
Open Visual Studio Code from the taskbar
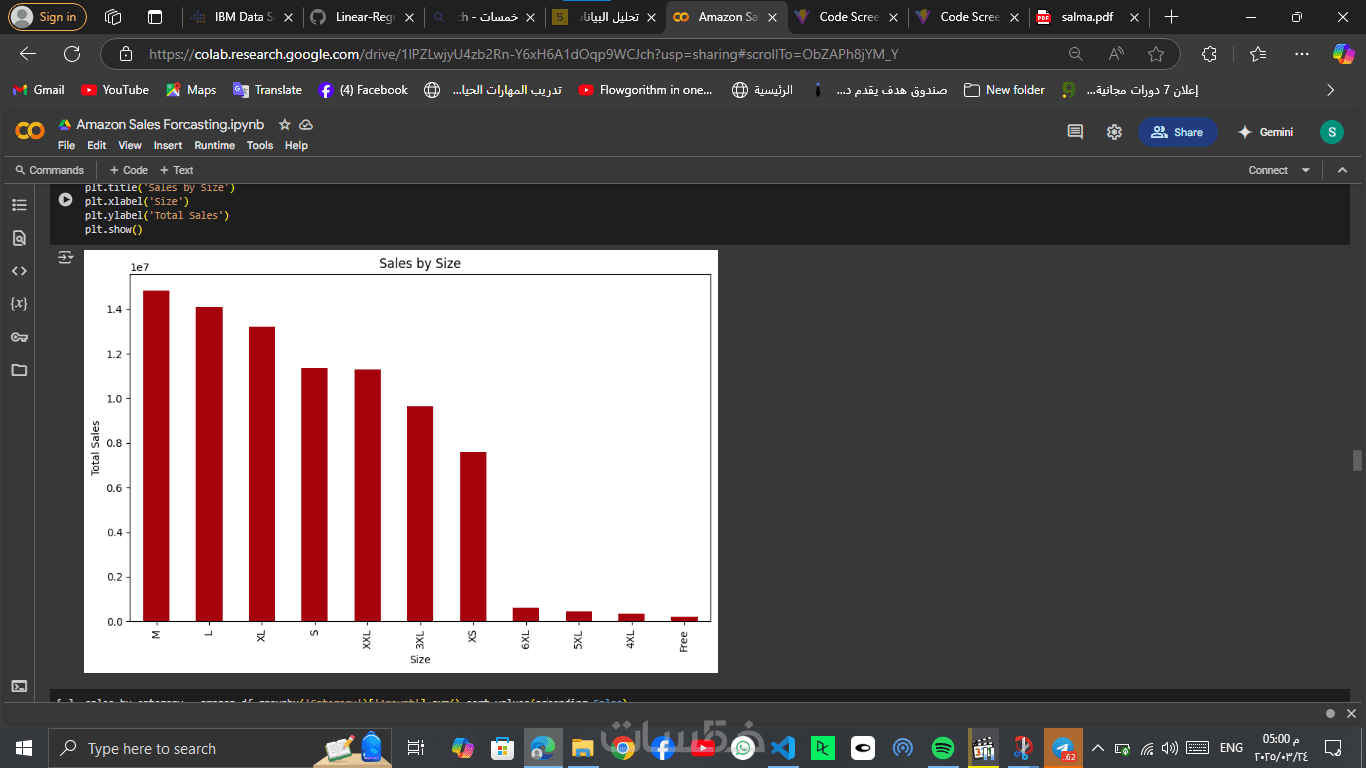pos(783,748)
